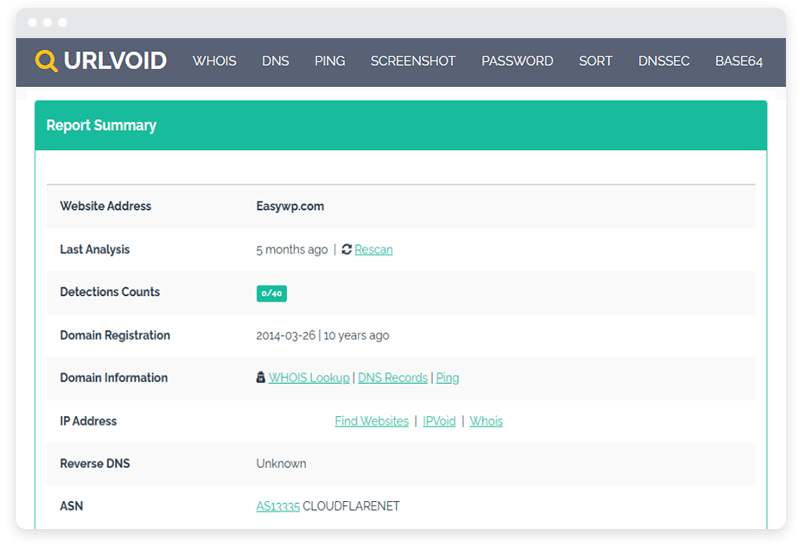Go to the PING tool
This screenshot has height=545, width=800.
pos(330,61)
